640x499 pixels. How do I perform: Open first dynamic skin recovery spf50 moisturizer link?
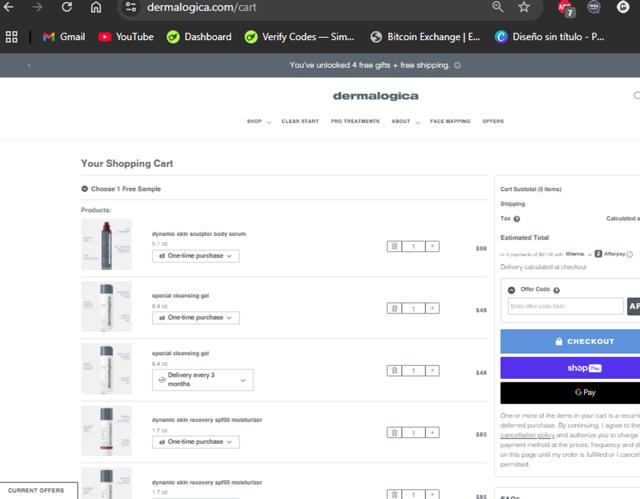207,420
